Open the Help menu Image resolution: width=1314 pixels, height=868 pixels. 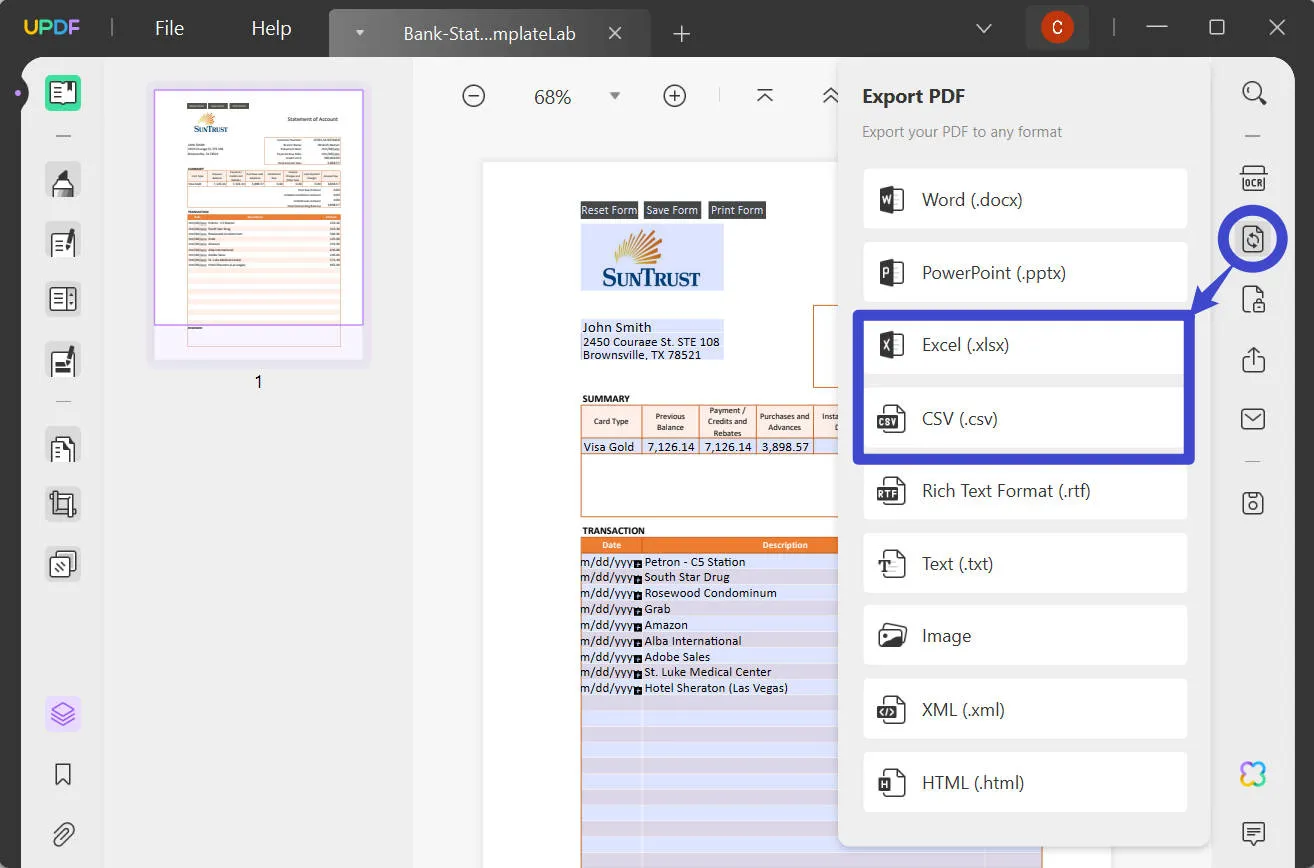pyautogui.click(x=271, y=28)
